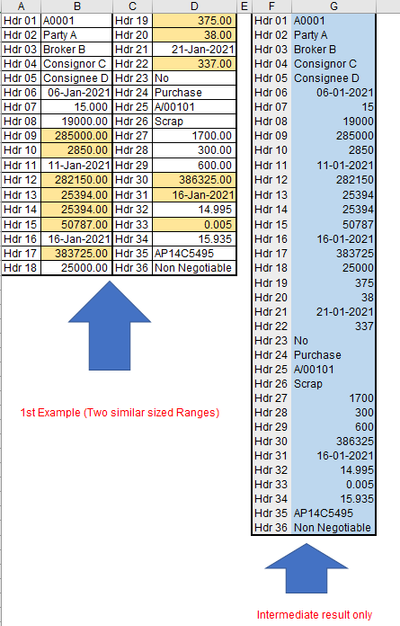The width and height of the screenshot is (400, 626).
Task: Select 386325 cell in column G
Action: pyautogui.click(x=333, y=441)
